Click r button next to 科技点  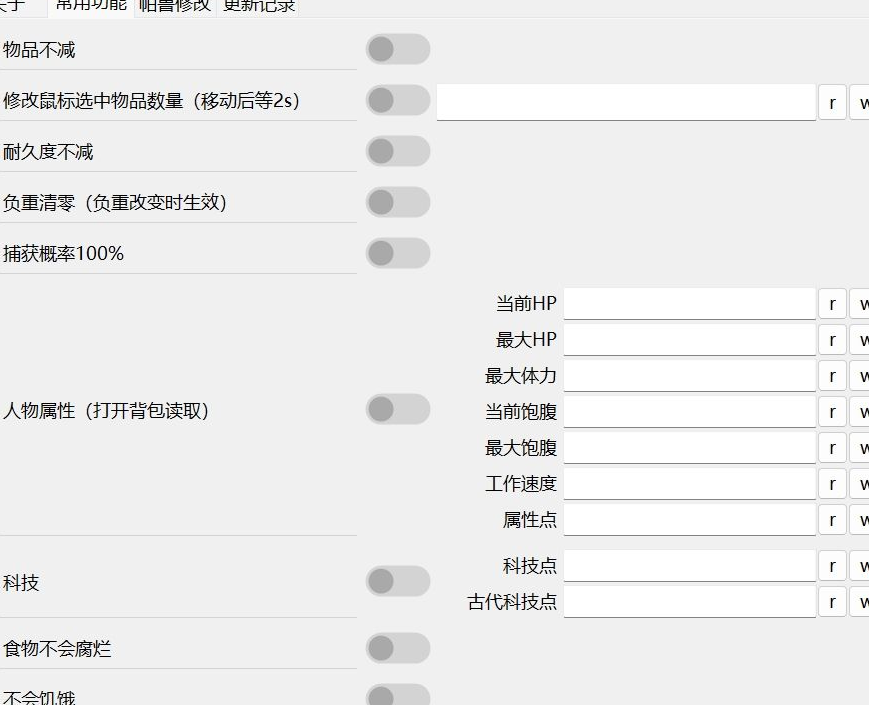click(832, 566)
